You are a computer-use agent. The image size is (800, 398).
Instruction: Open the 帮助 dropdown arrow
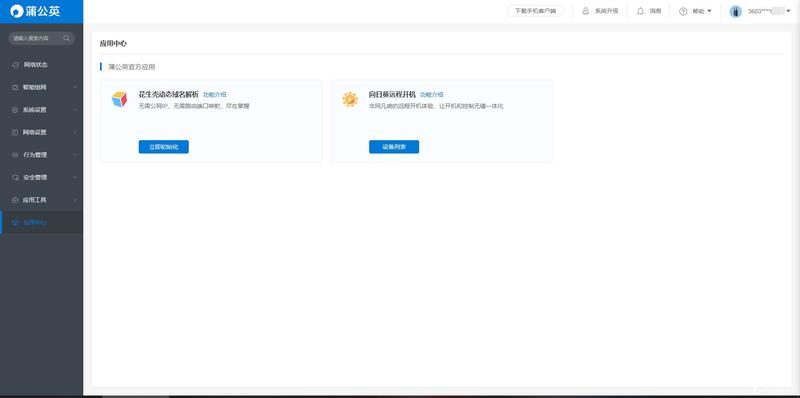coord(709,11)
